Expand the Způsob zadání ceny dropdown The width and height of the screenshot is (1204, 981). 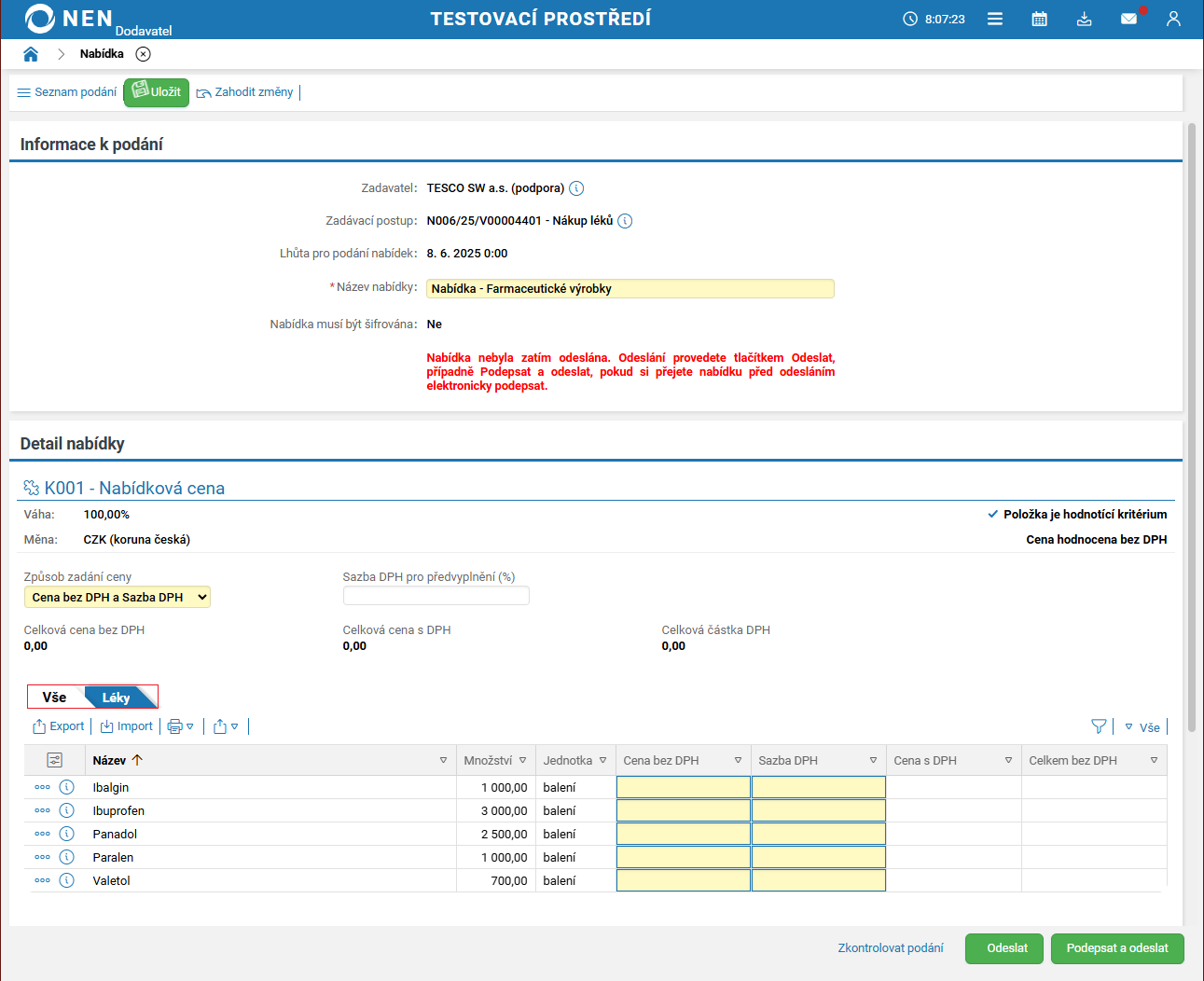(117, 597)
